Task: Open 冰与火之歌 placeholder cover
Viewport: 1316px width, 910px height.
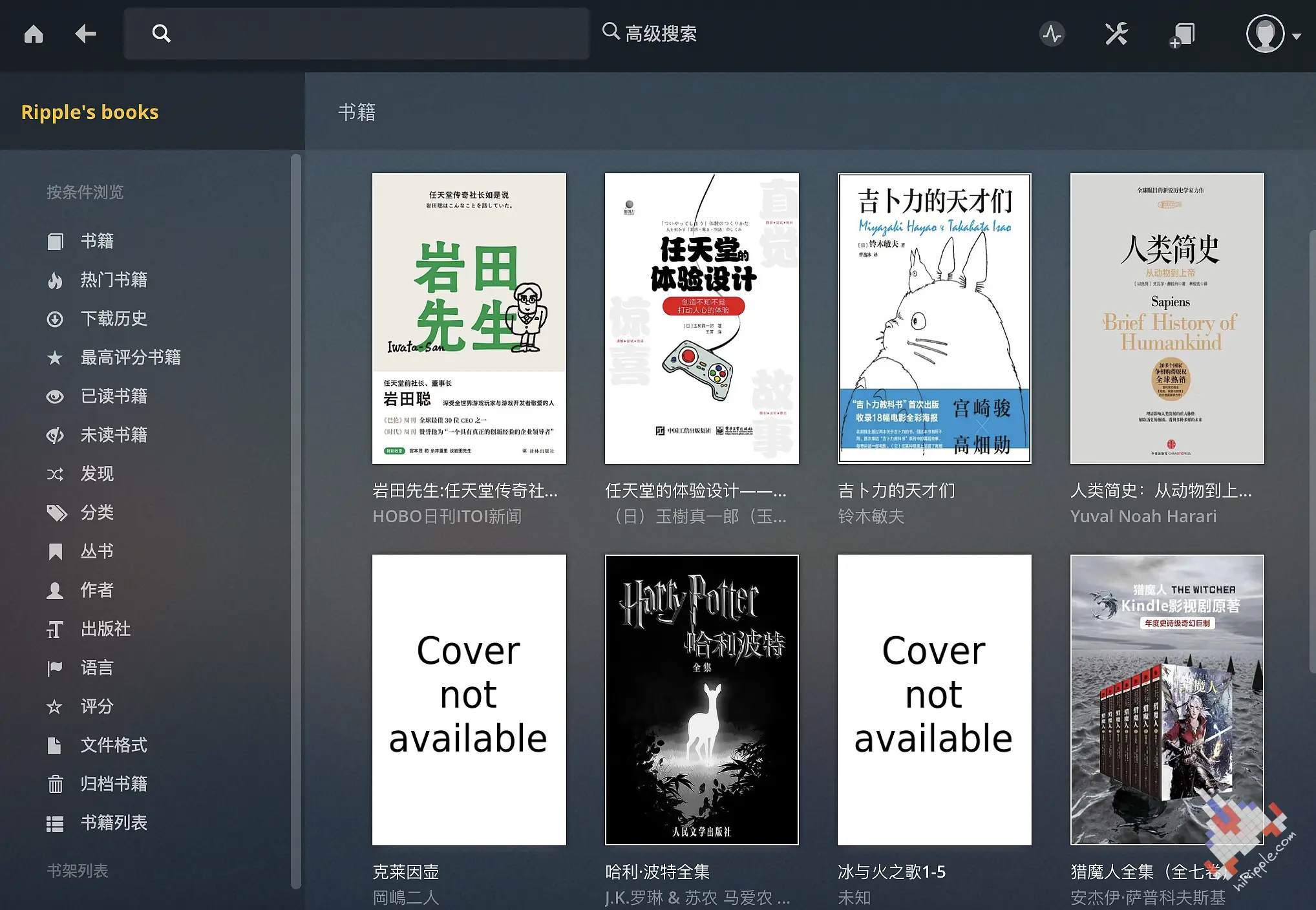Action: click(x=935, y=699)
